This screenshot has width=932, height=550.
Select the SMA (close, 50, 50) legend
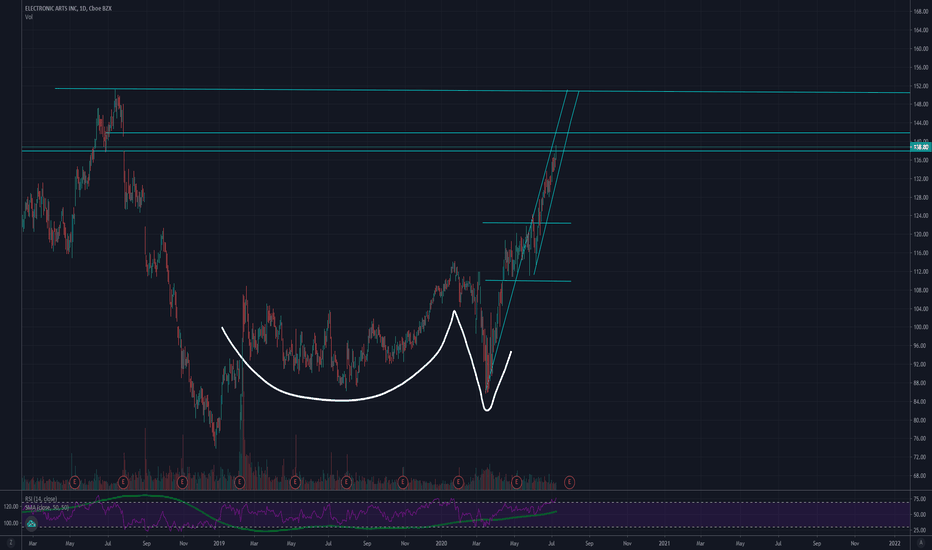[x=47, y=507]
